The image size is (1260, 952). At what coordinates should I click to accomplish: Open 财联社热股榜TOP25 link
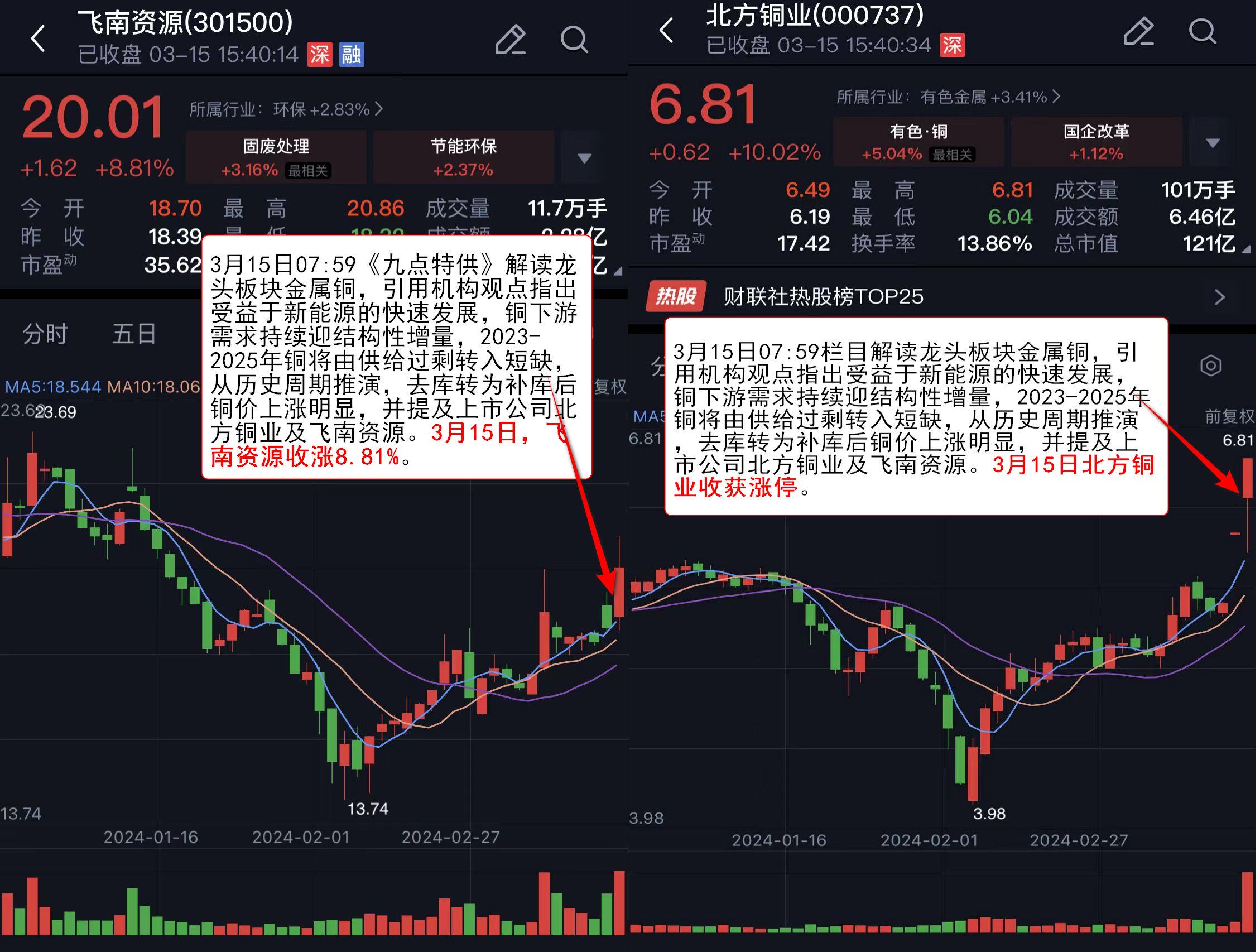pyautogui.click(x=824, y=296)
